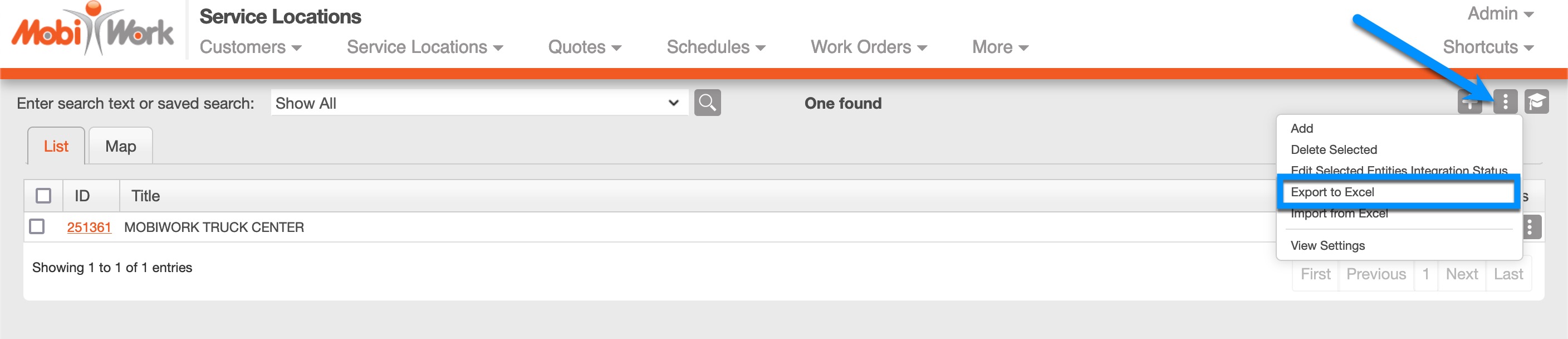This screenshot has width=1568, height=339.
Task: Click the magnifying glass search icon
Action: (x=707, y=103)
